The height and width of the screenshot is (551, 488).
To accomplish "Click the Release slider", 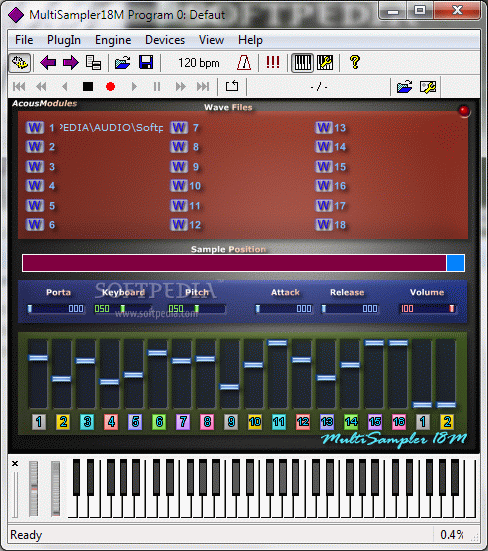I will [350, 309].
